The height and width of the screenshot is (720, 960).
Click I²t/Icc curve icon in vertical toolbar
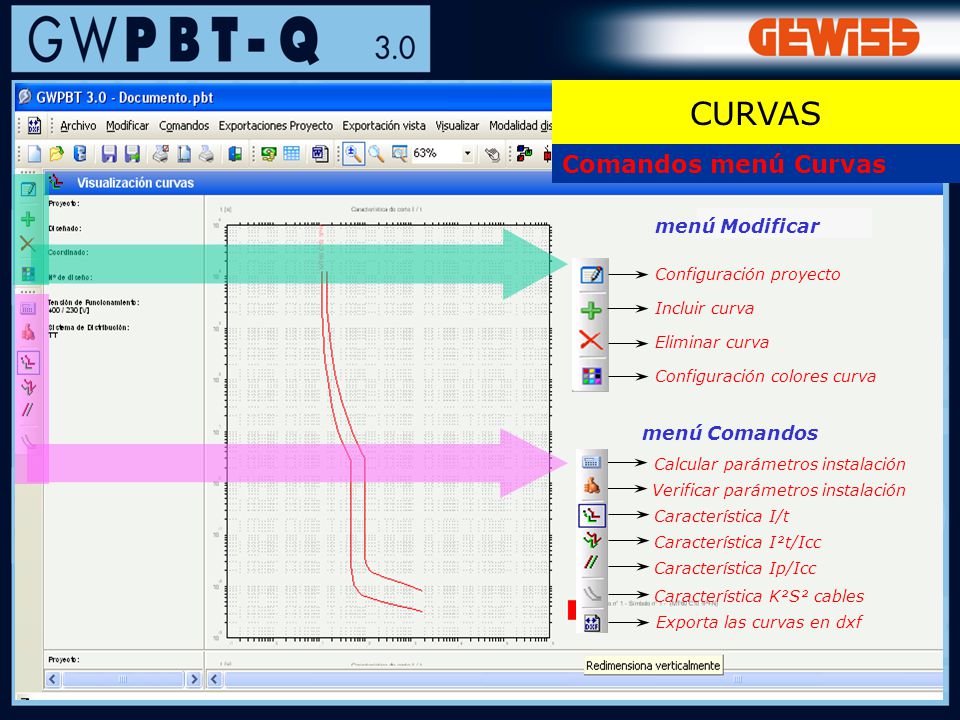(x=28, y=387)
